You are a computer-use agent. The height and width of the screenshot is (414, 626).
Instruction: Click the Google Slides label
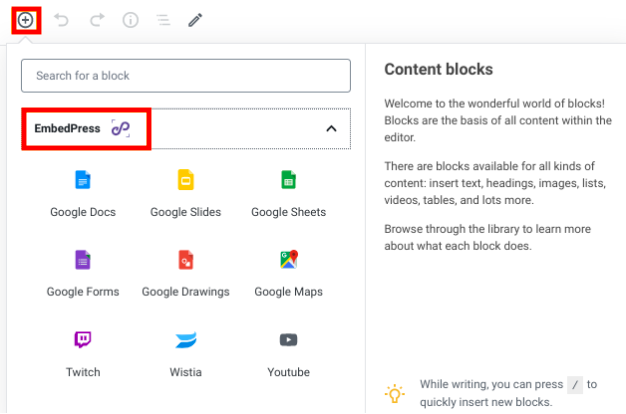(x=186, y=212)
